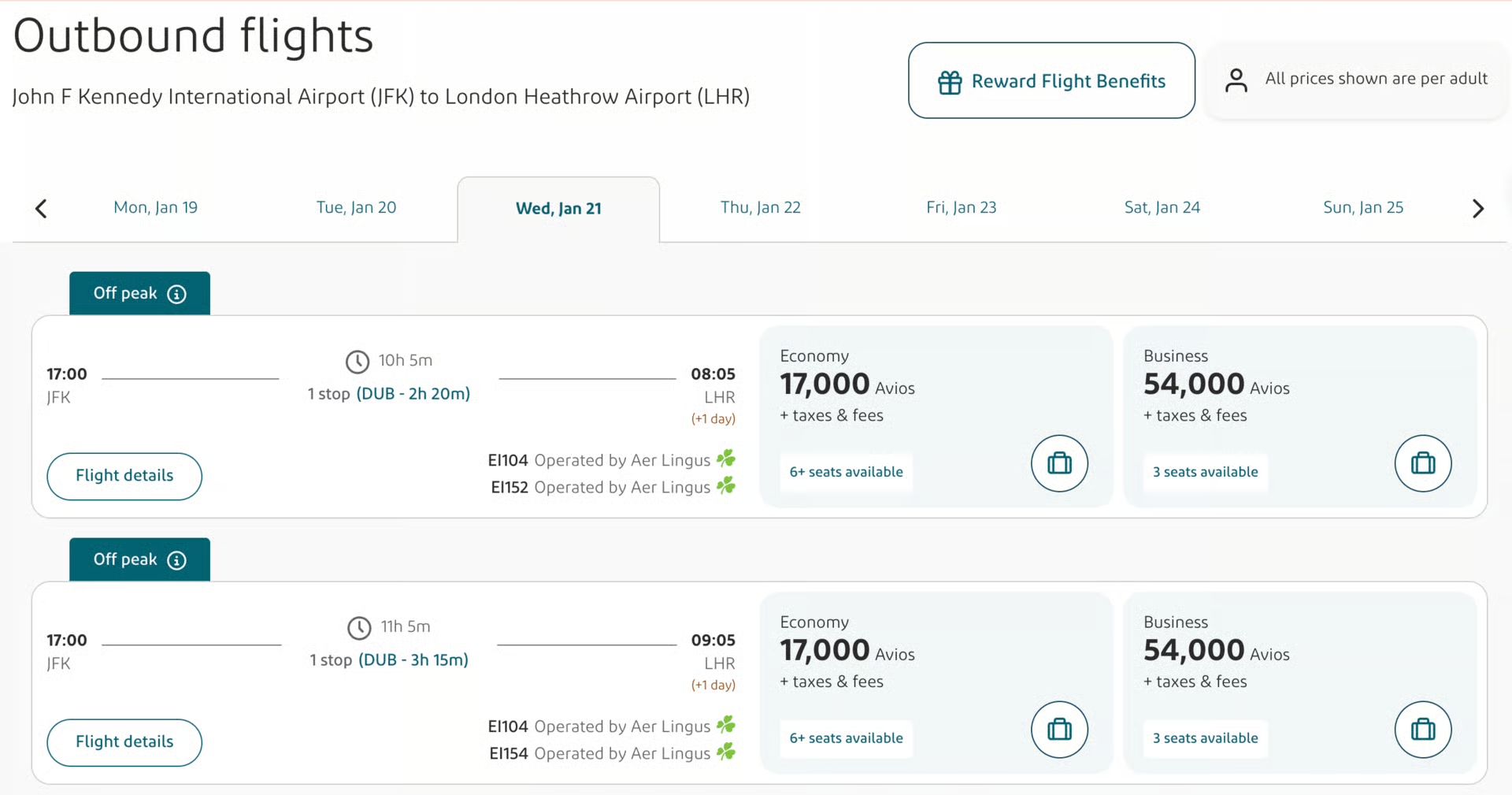This screenshot has height=795, width=1512.
Task: Click the gift icon in Reward Flight Benefits
Action: tap(950, 82)
